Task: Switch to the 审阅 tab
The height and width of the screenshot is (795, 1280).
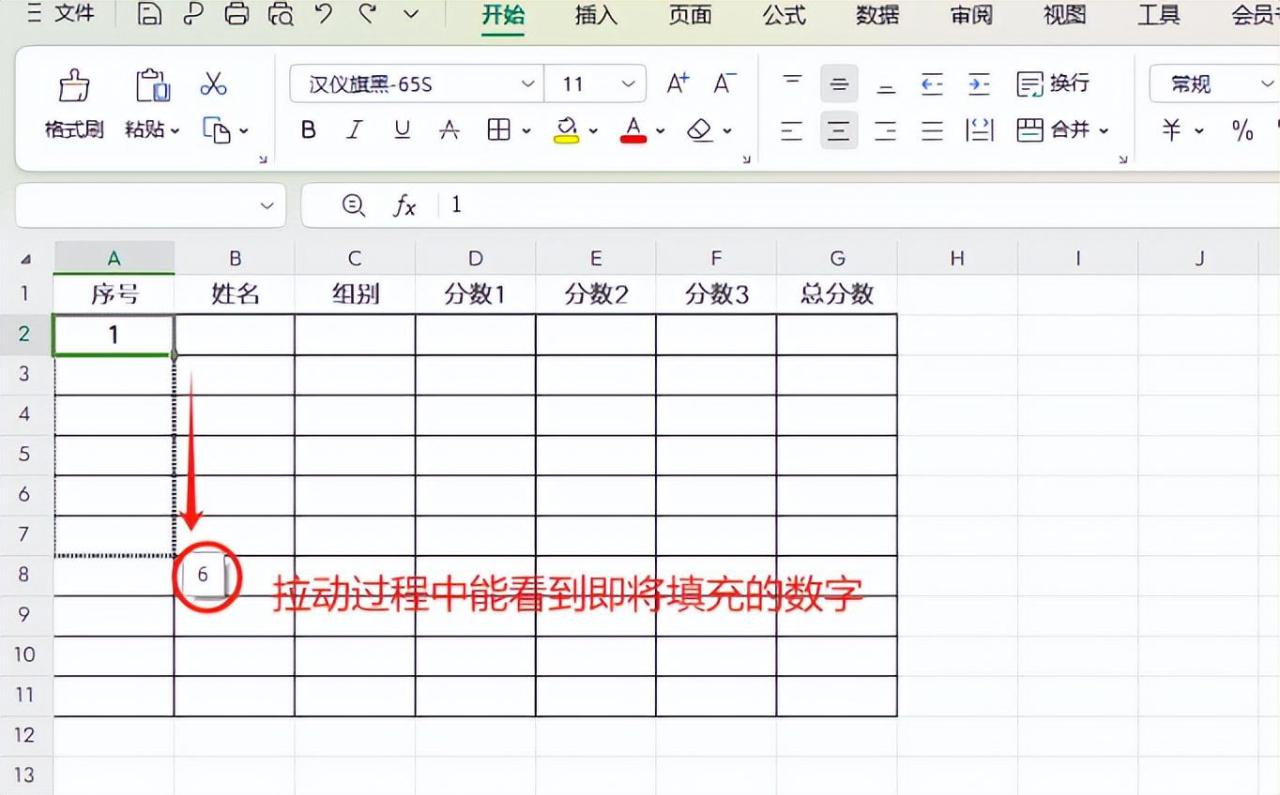Action: point(971,15)
